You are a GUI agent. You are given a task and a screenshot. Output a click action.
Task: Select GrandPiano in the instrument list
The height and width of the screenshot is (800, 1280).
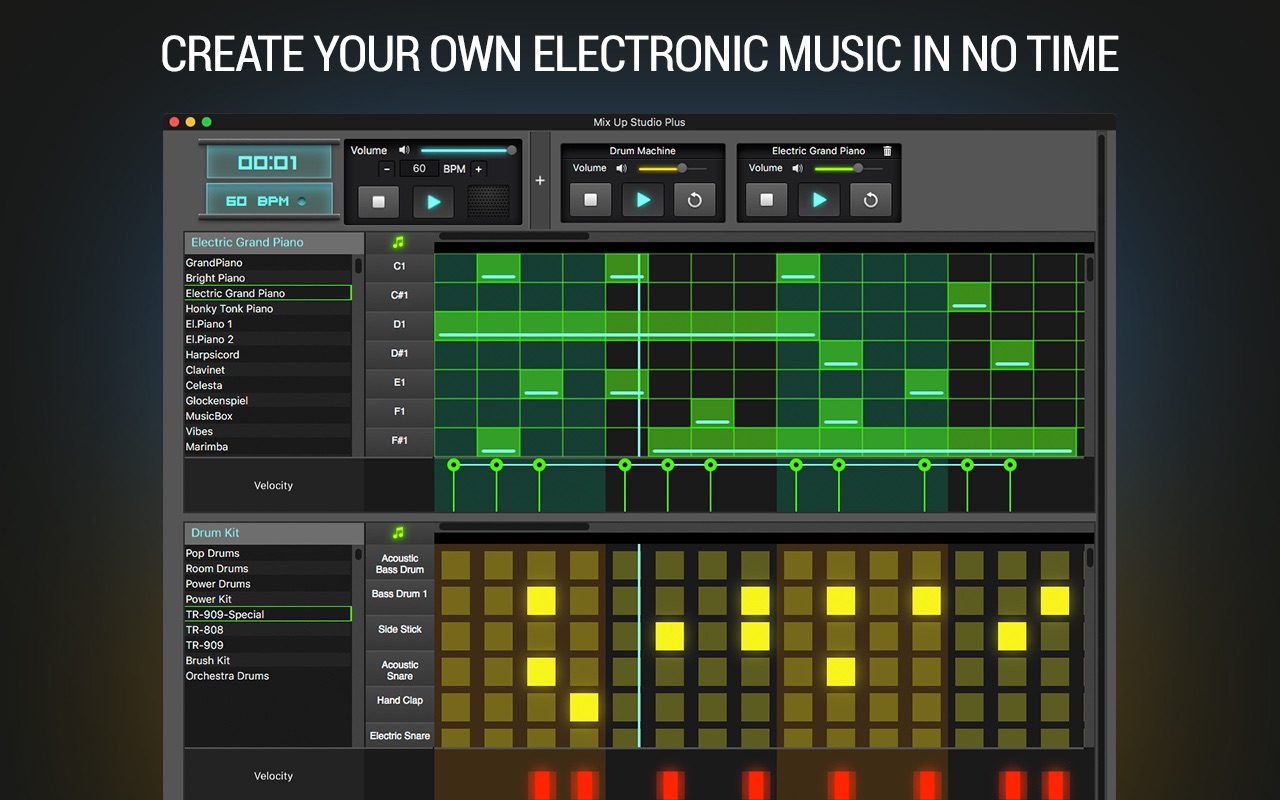click(x=267, y=263)
